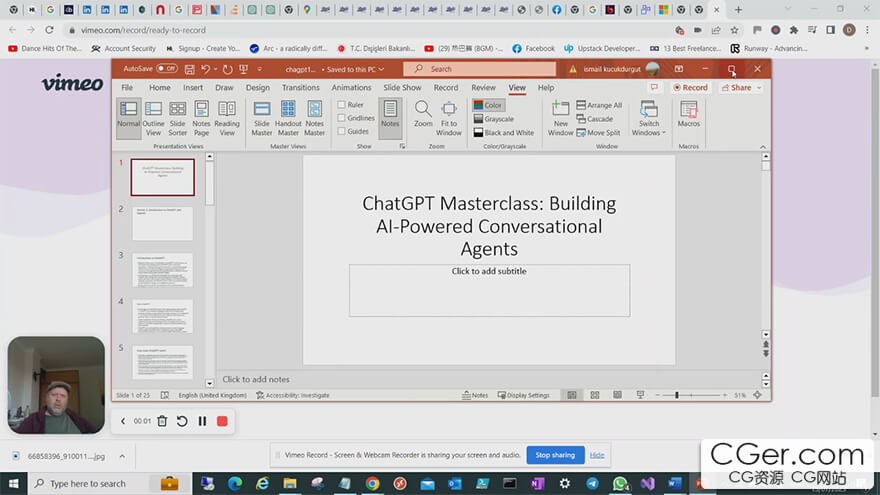
Task: Click Fit to Window
Action: click(448, 118)
